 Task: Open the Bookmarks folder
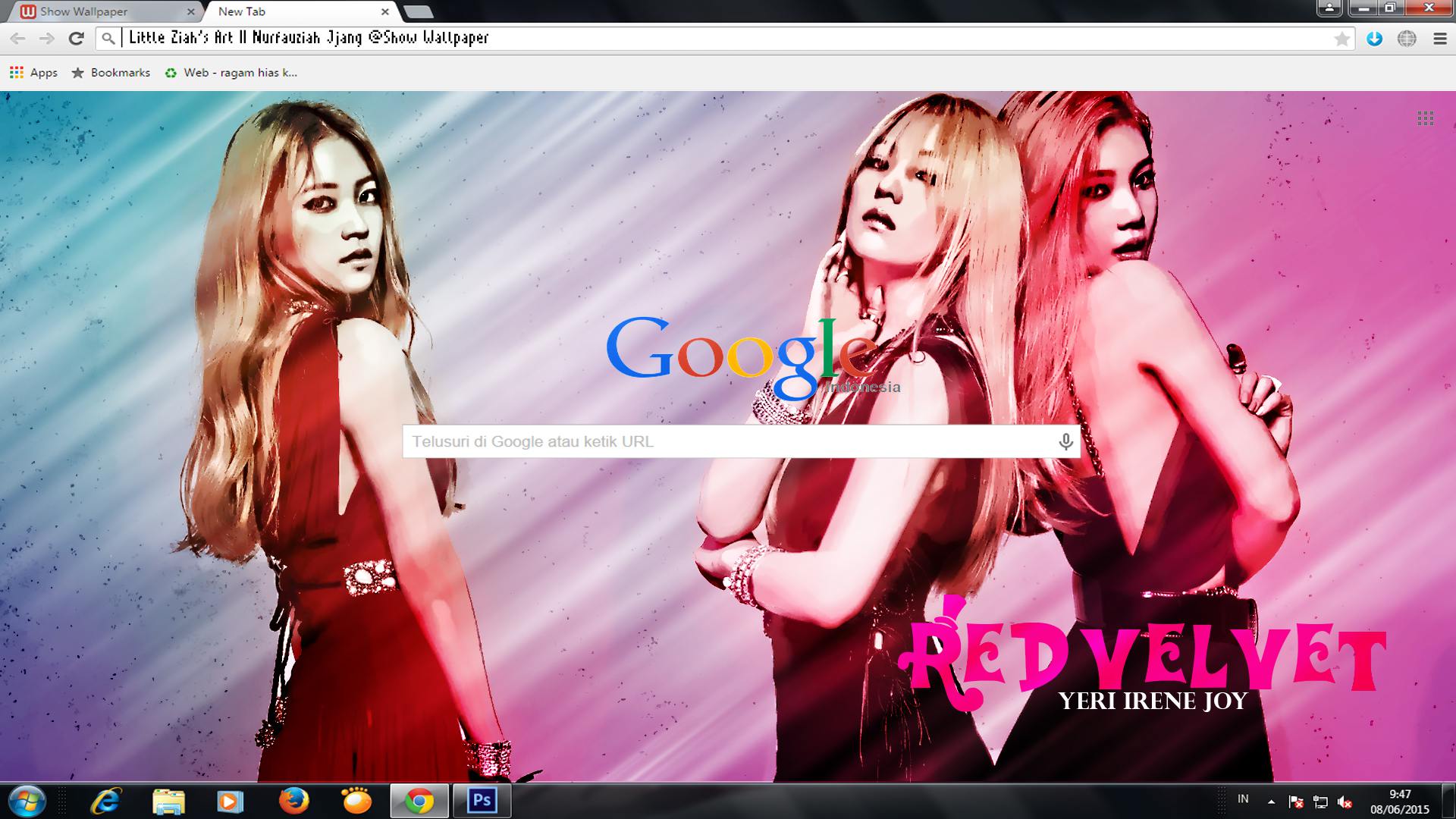111,73
